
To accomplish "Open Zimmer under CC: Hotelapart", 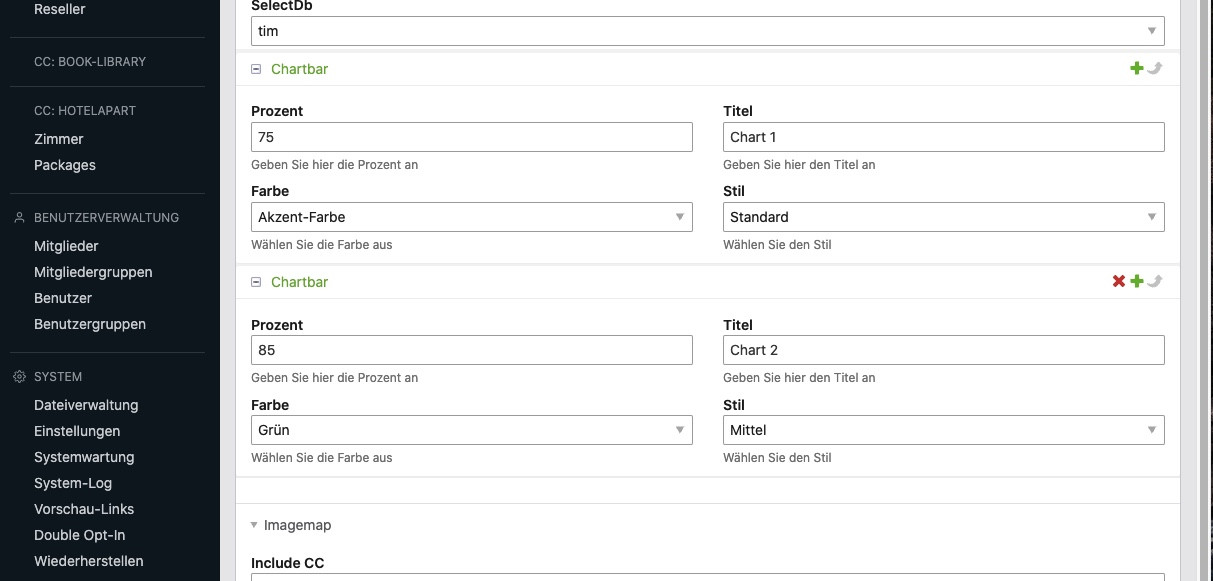I will pyautogui.click(x=59, y=139).
